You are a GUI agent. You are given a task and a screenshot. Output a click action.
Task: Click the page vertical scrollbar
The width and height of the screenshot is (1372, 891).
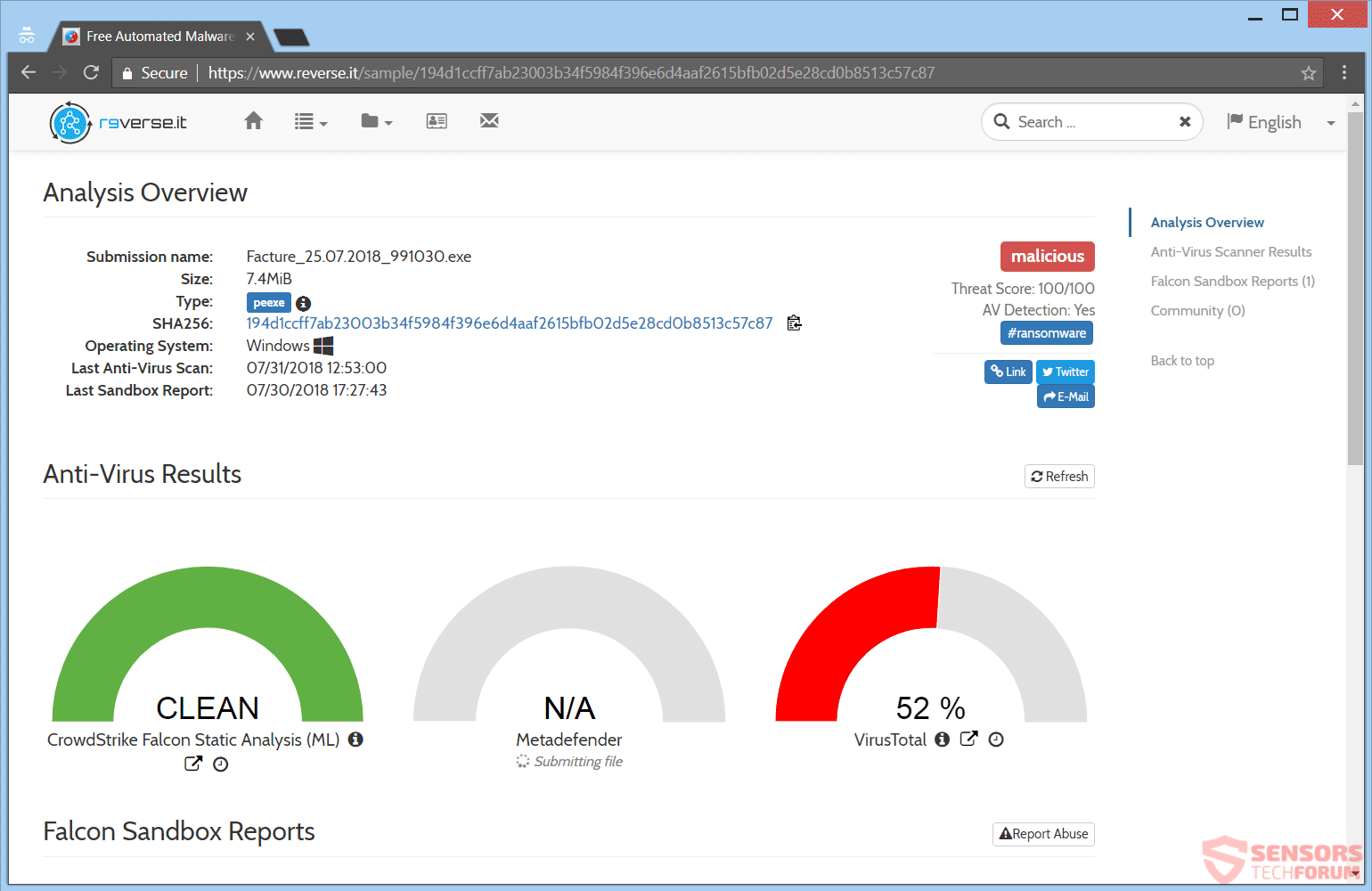point(1355,288)
